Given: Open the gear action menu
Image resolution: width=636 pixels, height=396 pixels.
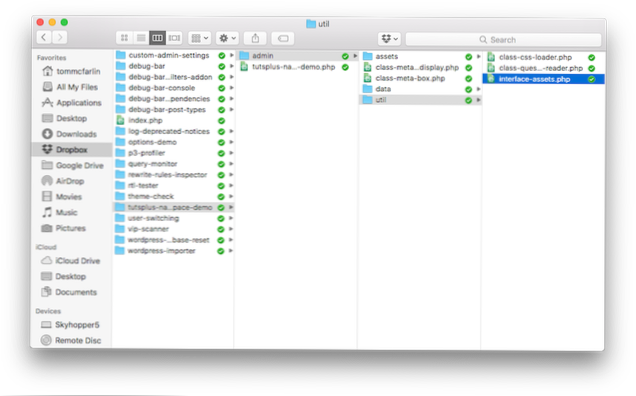Looking at the screenshot, I should (x=227, y=38).
